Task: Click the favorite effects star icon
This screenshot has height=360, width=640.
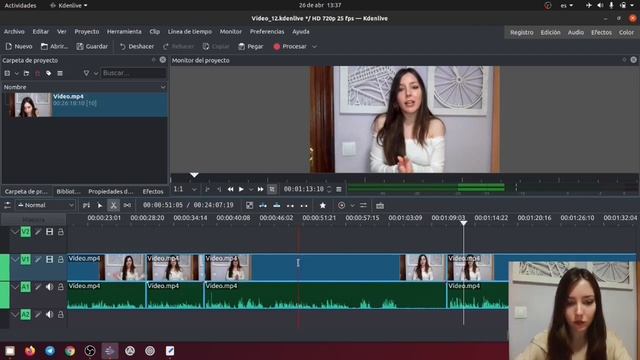Action: pos(322,205)
